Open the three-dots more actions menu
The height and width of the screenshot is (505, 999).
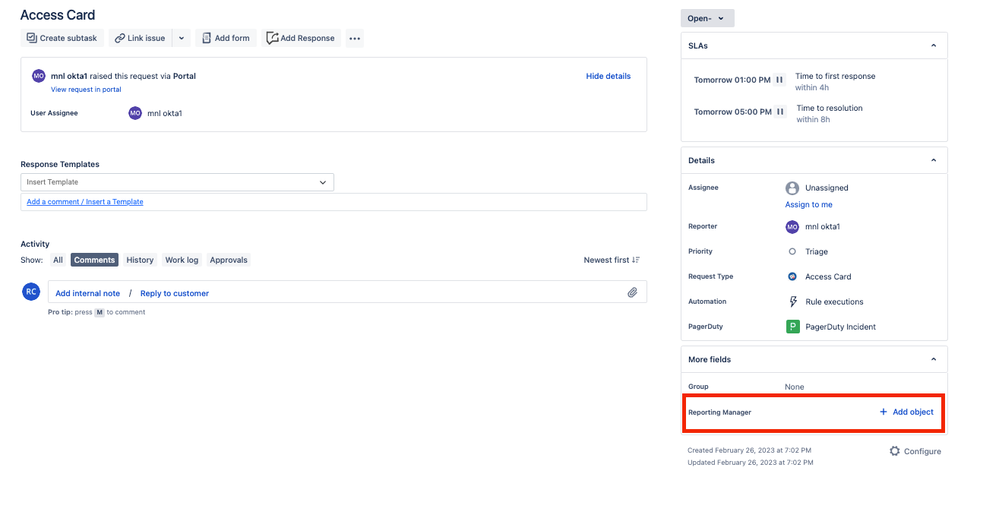(355, 38)
